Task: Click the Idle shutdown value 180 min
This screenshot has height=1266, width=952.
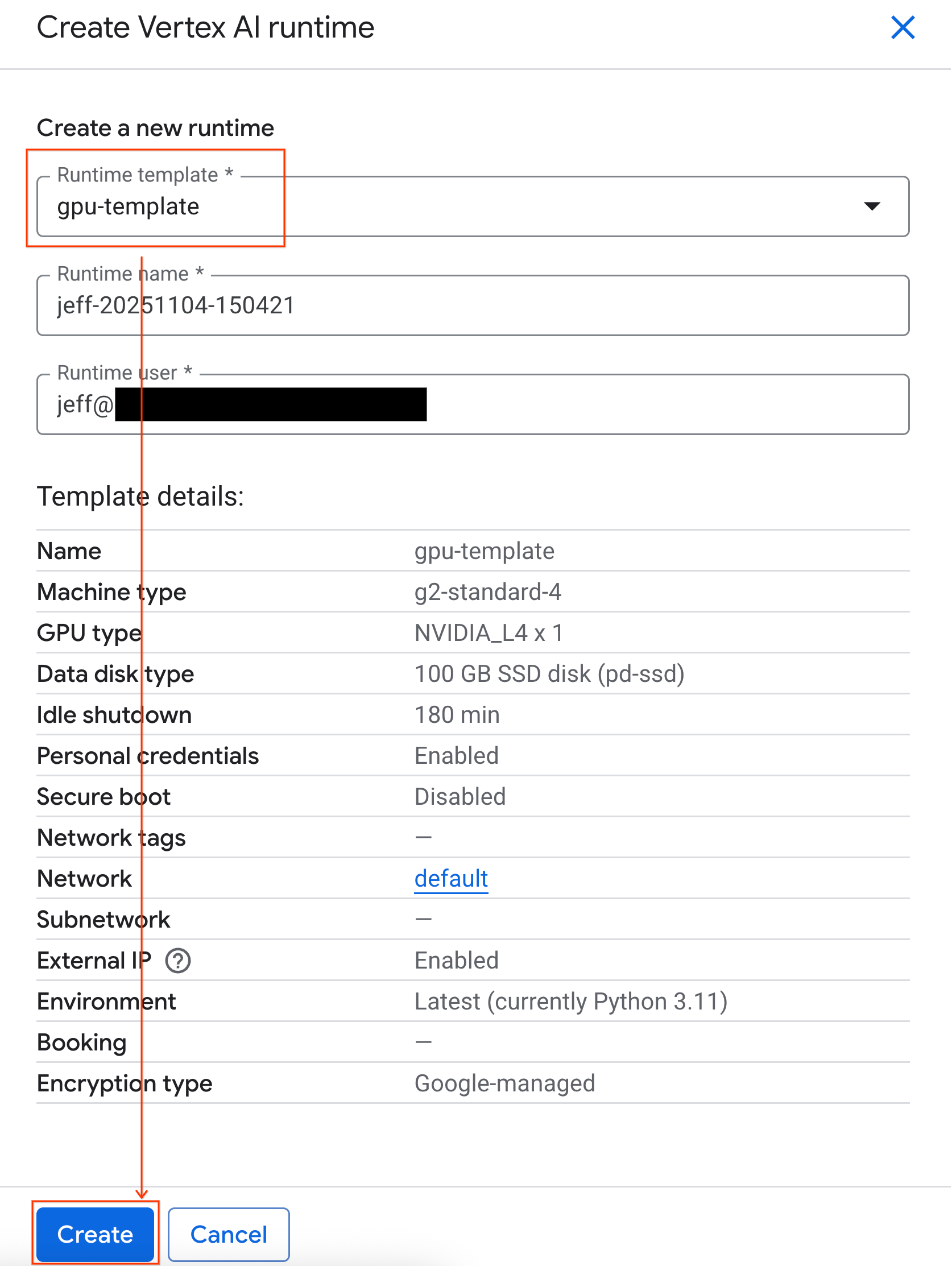Action: (457, 714)
